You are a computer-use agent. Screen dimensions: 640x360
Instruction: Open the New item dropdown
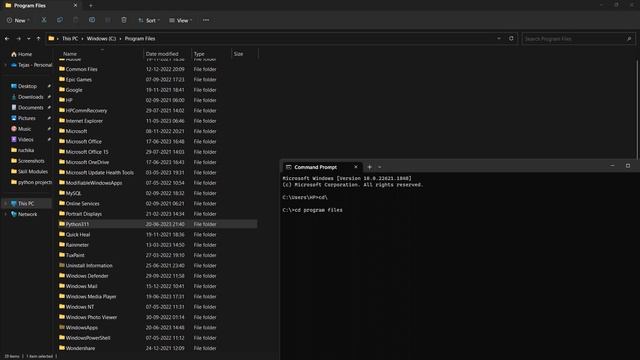click(x=18, y=20)
